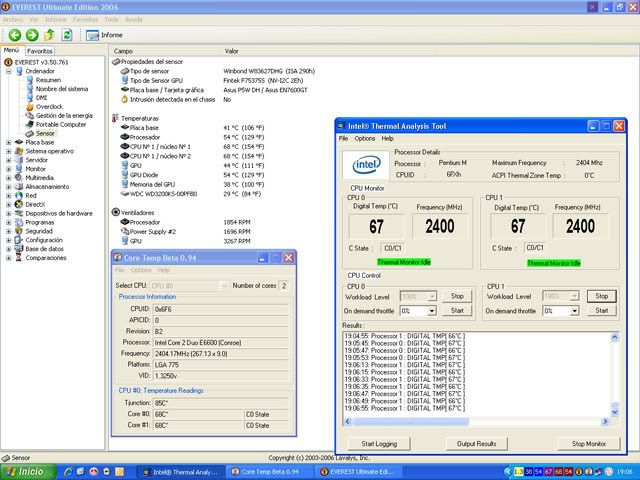Click the Campo column header

[x=166, y=51]
